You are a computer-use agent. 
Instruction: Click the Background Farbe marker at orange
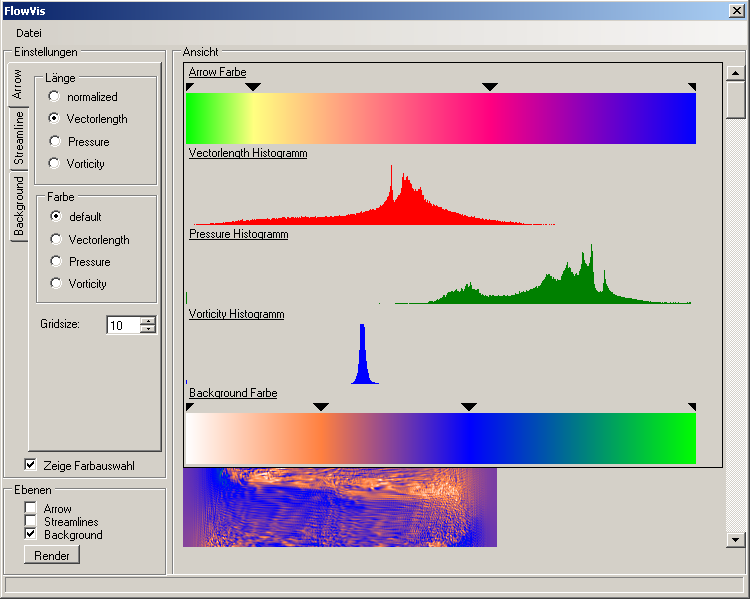click(x=321, y=407)
